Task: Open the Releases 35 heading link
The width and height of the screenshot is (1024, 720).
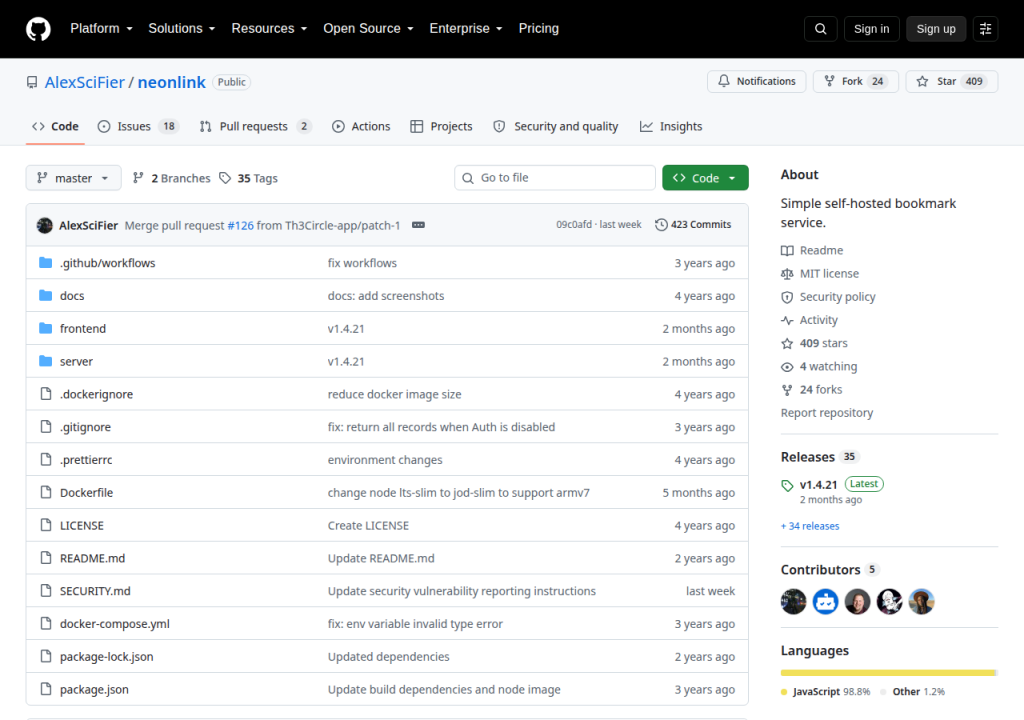Action: coord(820,457)
